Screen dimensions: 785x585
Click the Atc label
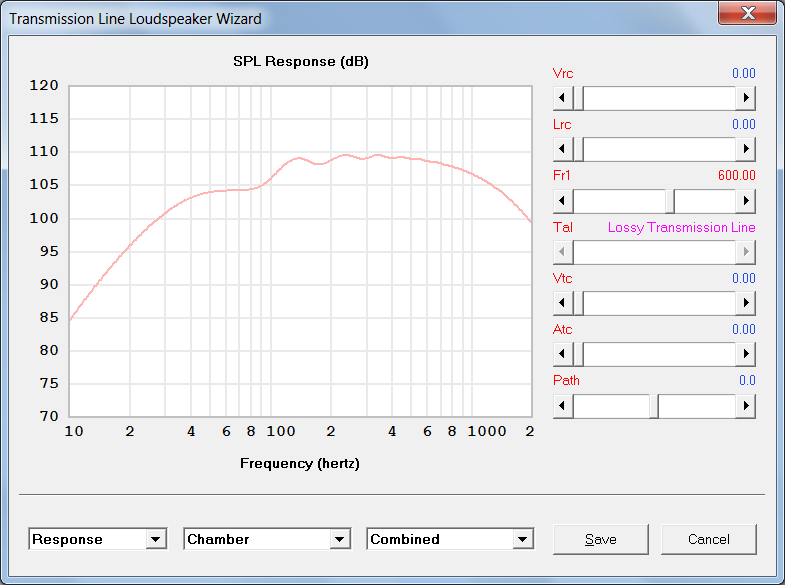(562, 329)
